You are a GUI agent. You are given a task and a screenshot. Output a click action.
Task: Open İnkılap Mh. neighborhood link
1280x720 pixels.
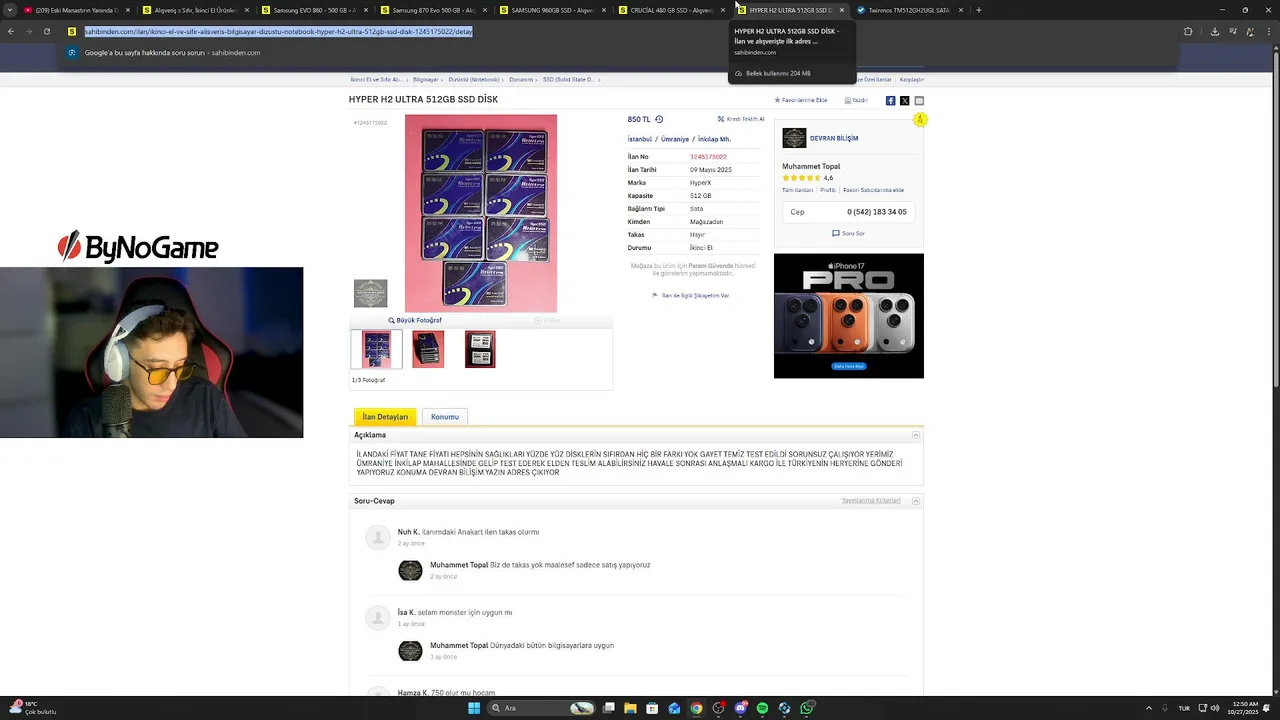click(x=714, y=139)
